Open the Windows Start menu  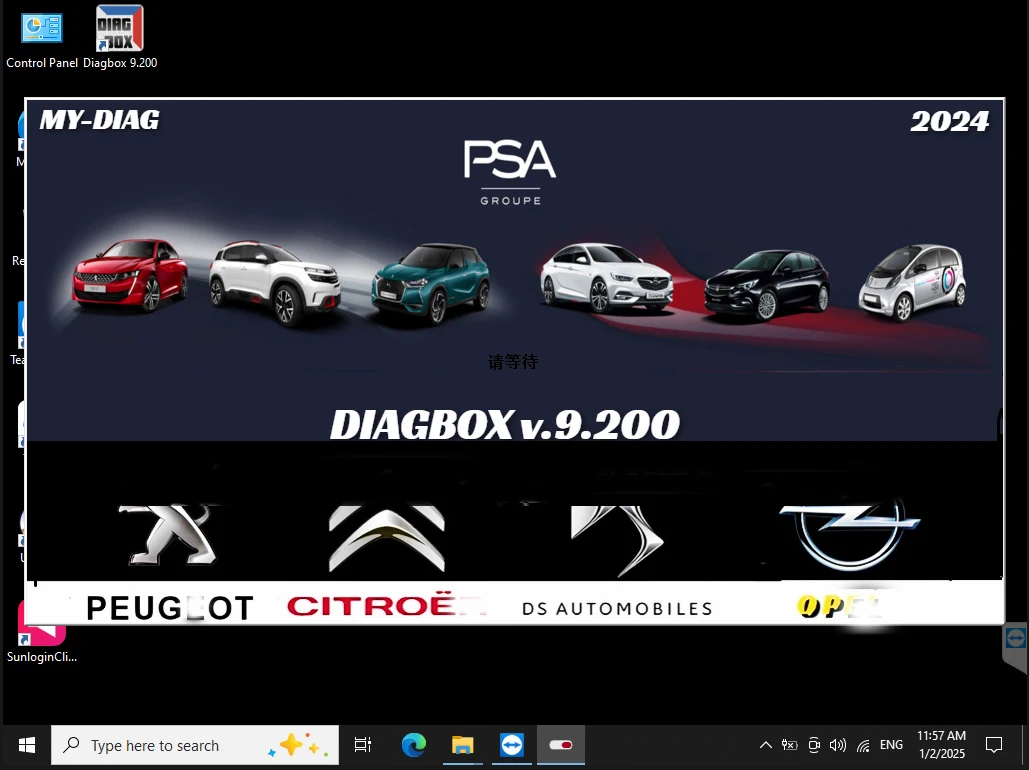(27, 745)
